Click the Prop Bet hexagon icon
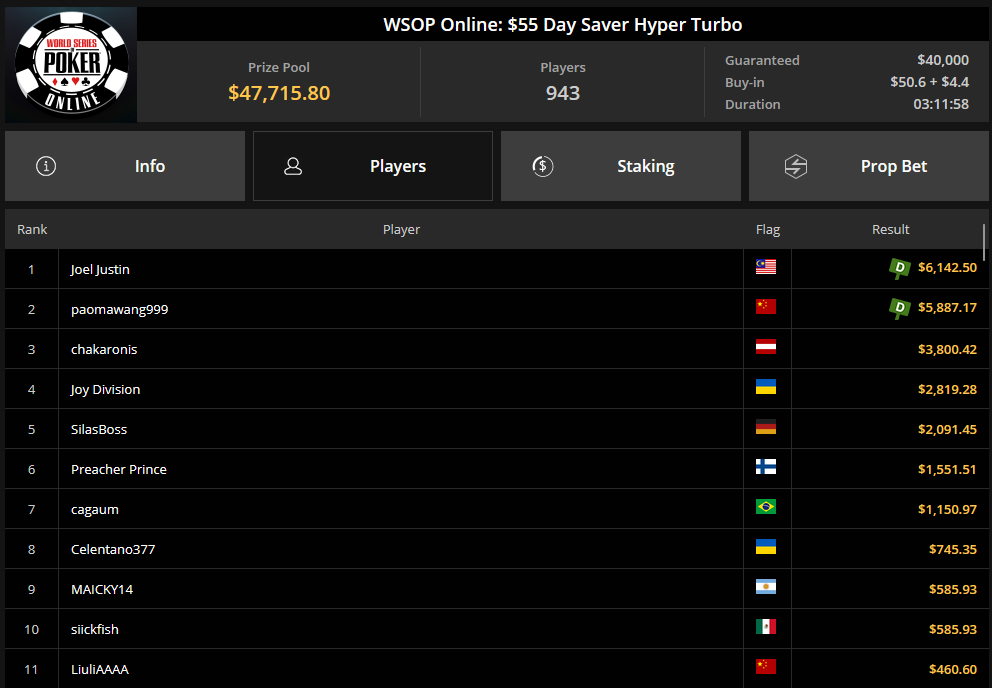 [x=795, y=166]
